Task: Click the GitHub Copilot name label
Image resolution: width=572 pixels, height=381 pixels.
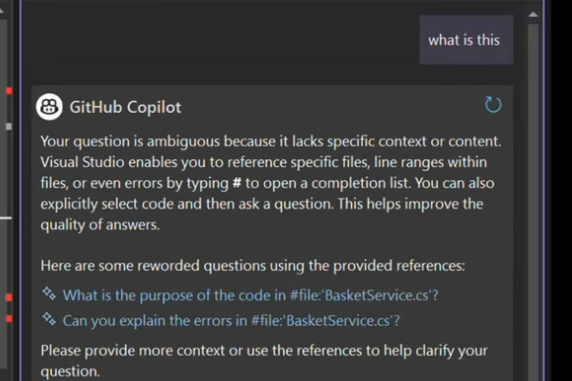Action: click(125, 107)
